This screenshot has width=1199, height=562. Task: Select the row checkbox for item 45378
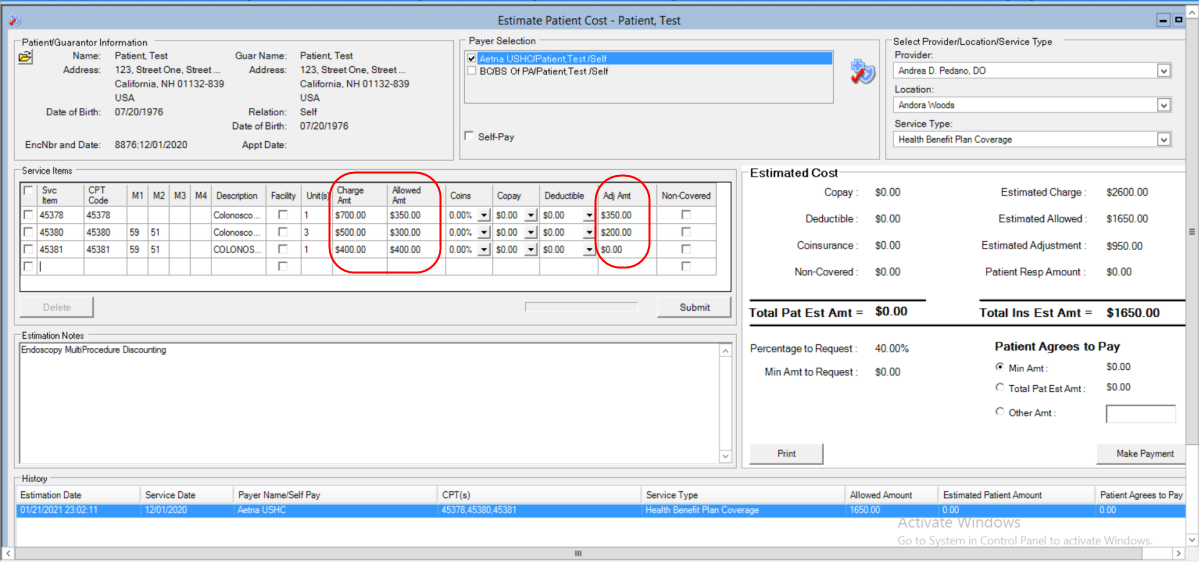28,215
